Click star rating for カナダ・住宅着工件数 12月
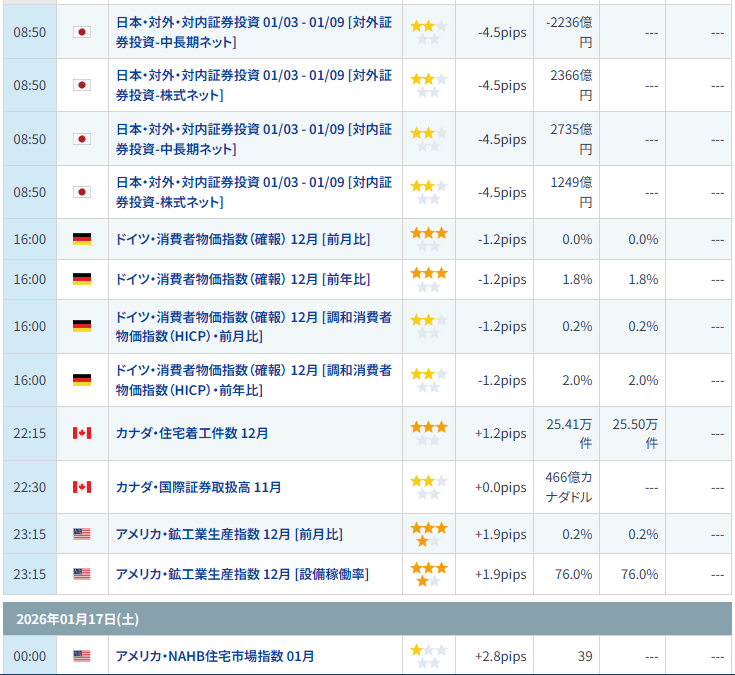Screen dimensions: 735x675 coord(429,433)
